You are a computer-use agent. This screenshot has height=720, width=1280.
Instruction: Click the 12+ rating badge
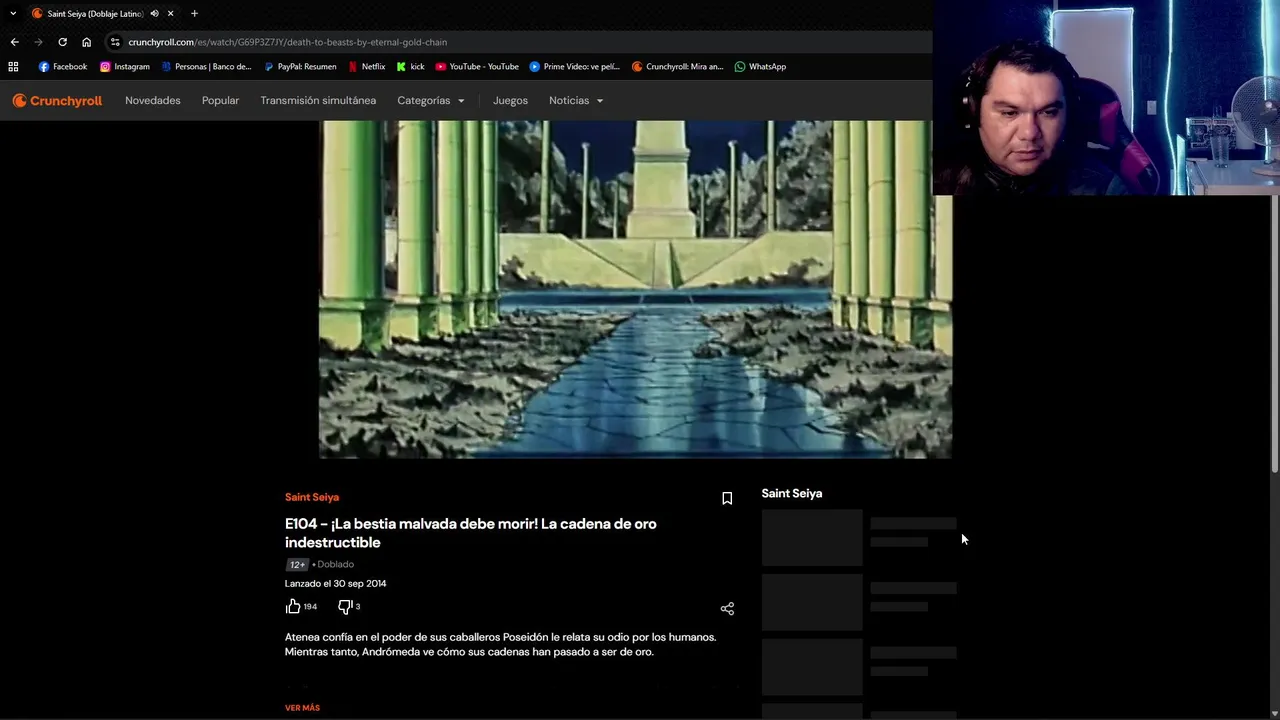point(297,565)
